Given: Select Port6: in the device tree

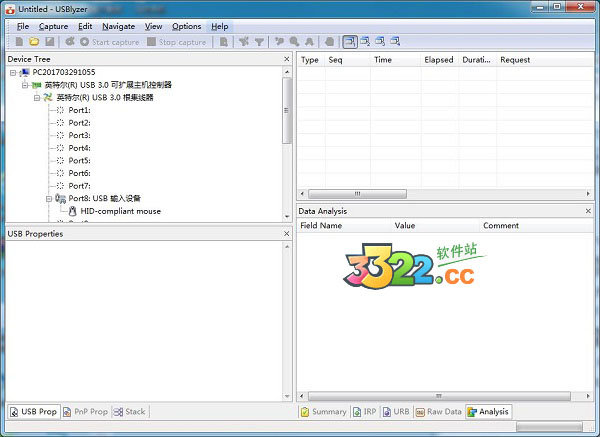Looking at the screenshot, I should [x=79, y=173].
